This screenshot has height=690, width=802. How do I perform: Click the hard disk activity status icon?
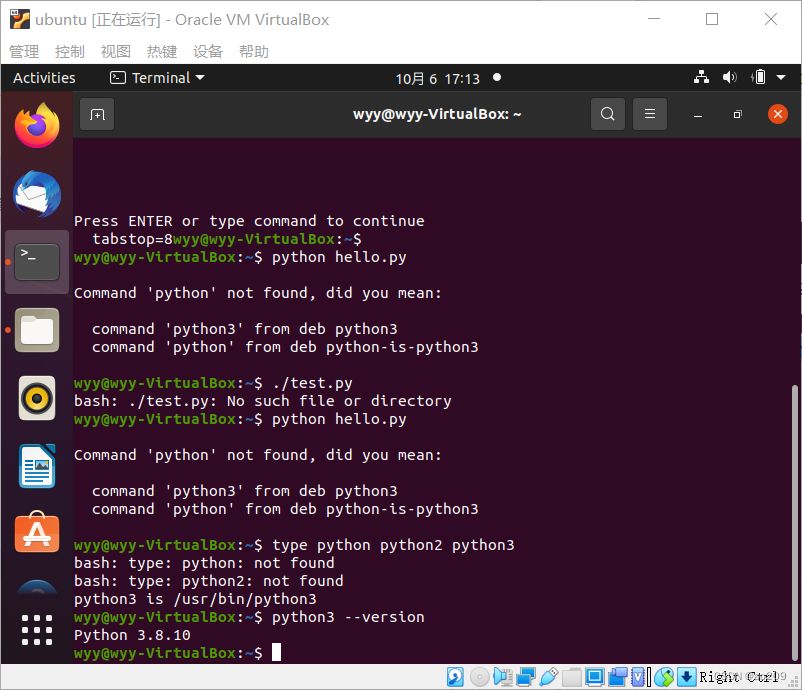[x=455, y=677]
